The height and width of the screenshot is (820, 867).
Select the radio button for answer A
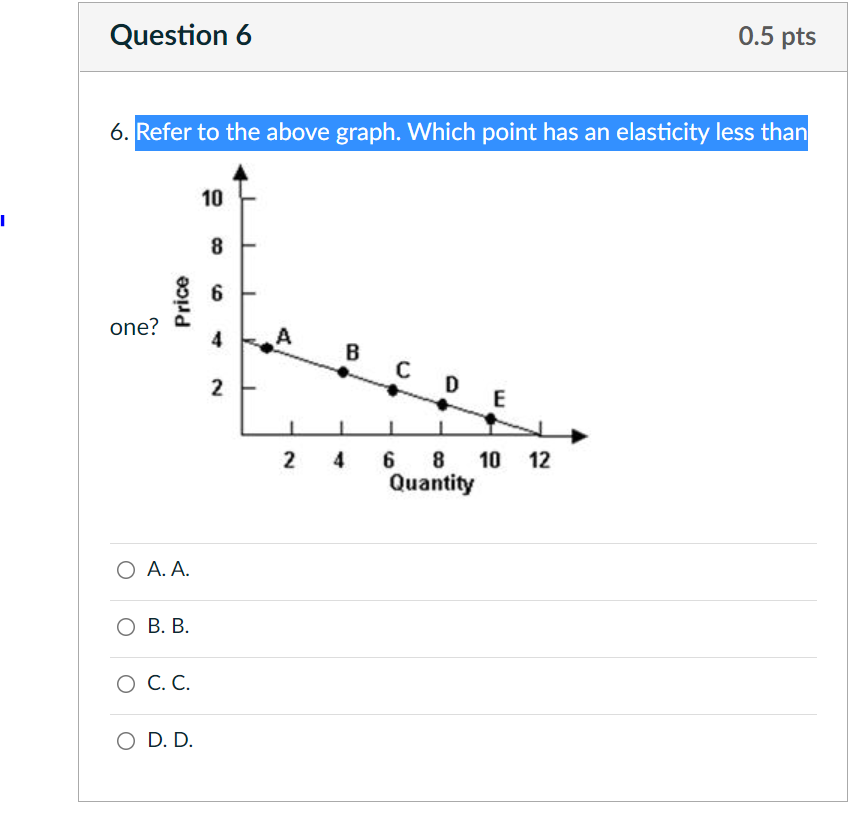pos(125,571)
